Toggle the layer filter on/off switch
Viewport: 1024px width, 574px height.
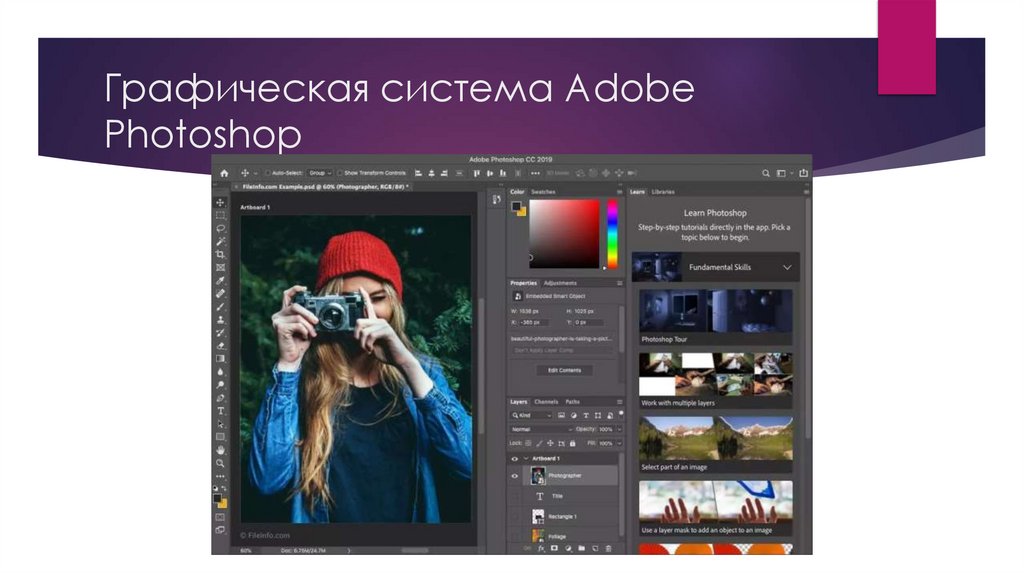click(620, 413)
